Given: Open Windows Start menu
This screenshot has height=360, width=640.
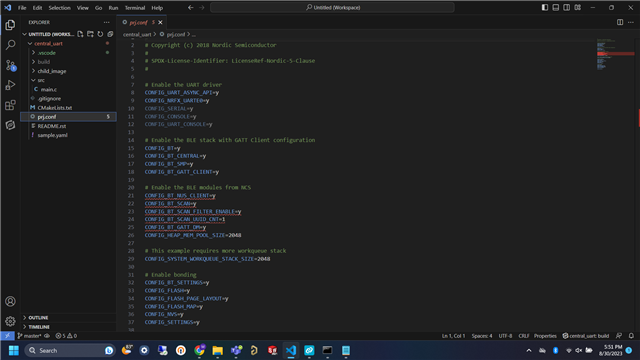Looking at the screenshot, I should 13,350.
